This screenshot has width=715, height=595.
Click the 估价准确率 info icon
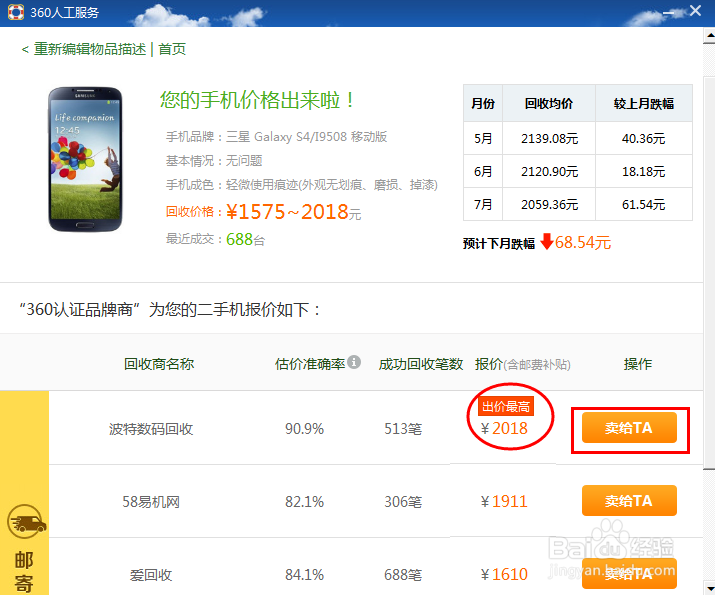pos(354,362)
